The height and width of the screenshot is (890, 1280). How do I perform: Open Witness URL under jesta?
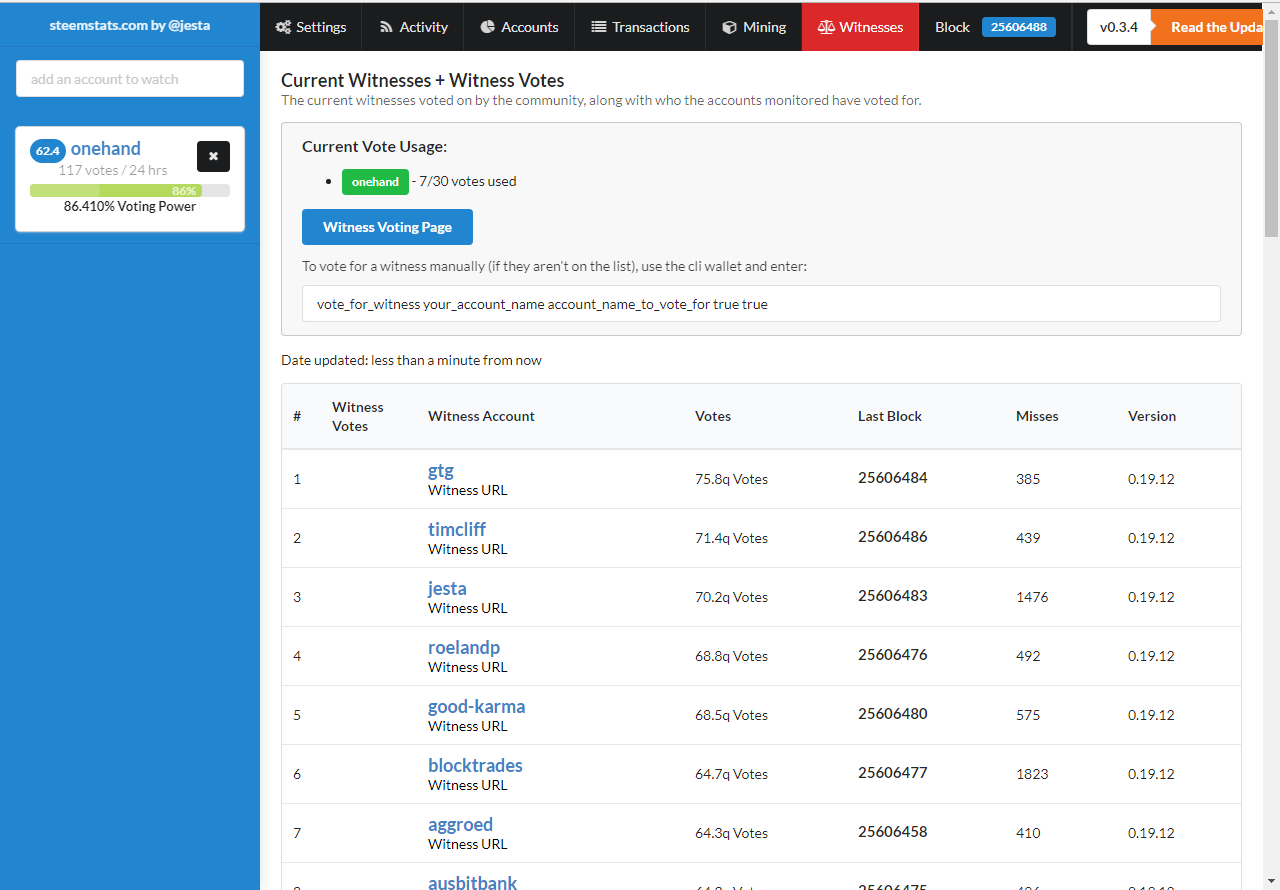[467, 608]
